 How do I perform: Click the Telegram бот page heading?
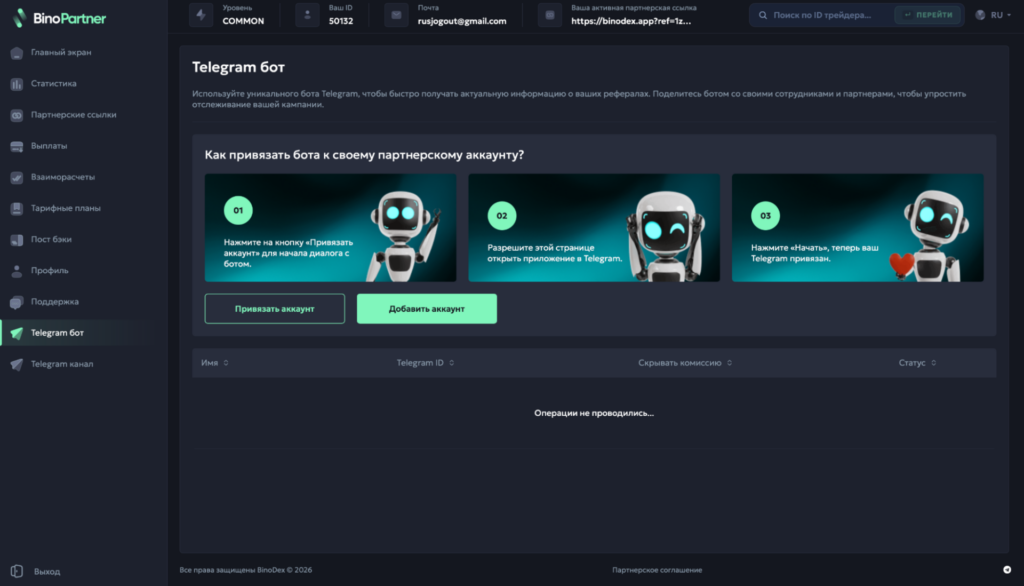point(238,67)
